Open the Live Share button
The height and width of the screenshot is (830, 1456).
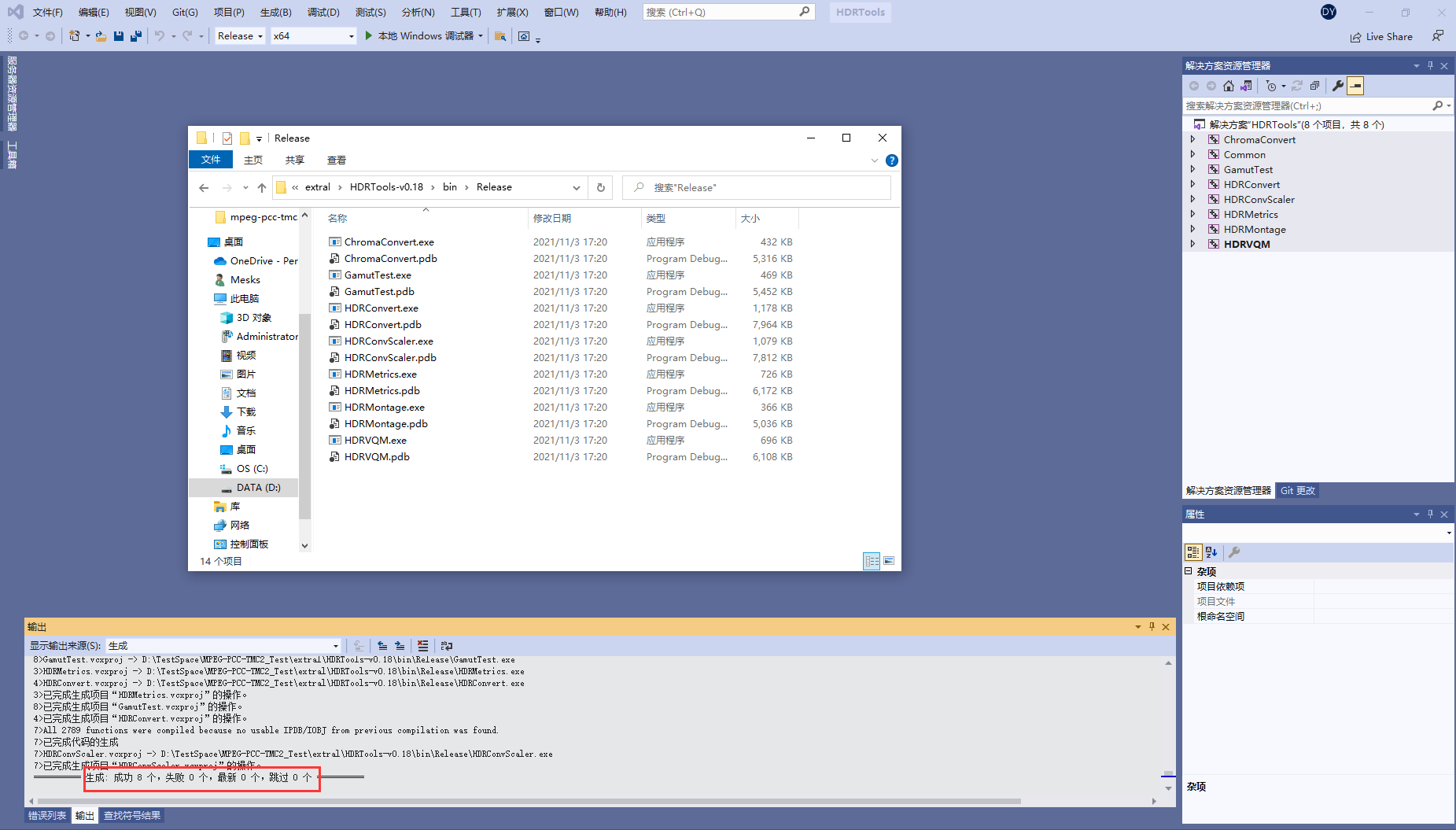point(1381,36)
